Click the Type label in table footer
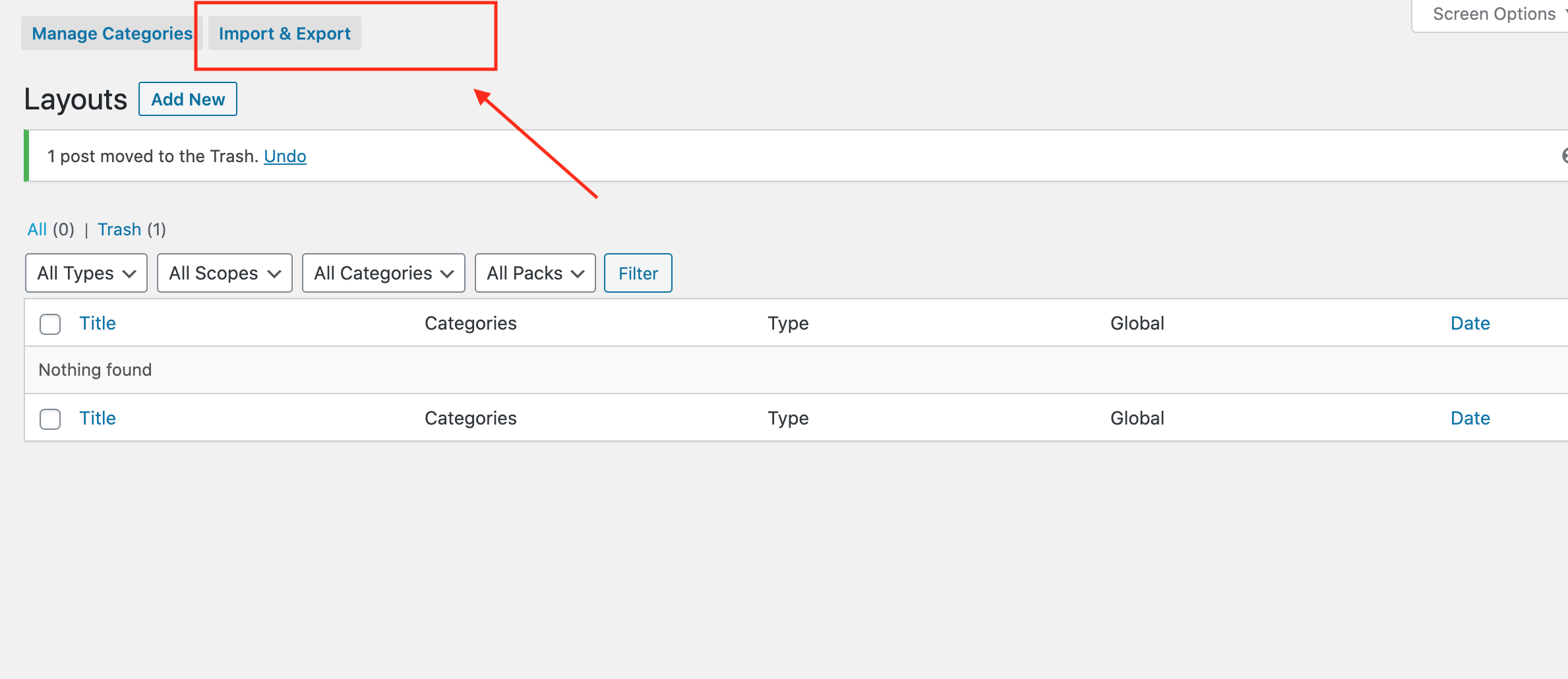 pos(788,418)
